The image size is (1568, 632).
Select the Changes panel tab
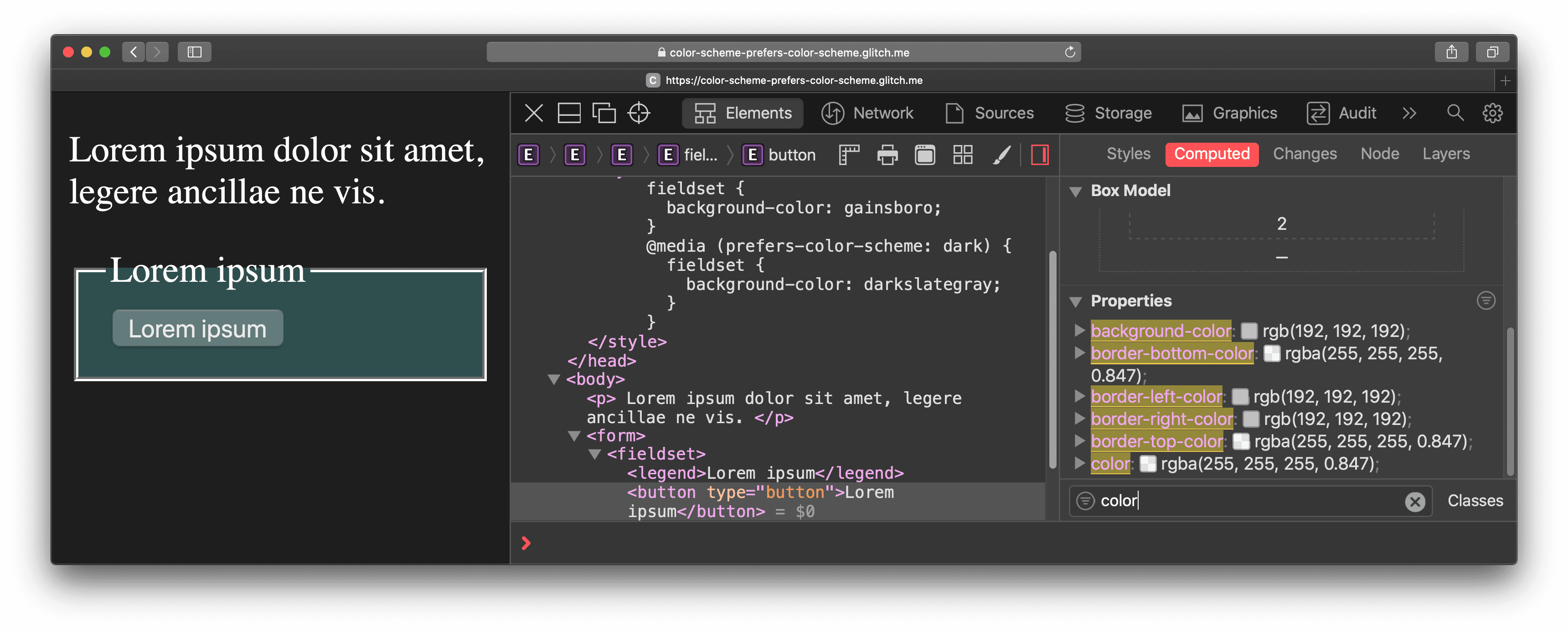click(x=1305, y=153)
